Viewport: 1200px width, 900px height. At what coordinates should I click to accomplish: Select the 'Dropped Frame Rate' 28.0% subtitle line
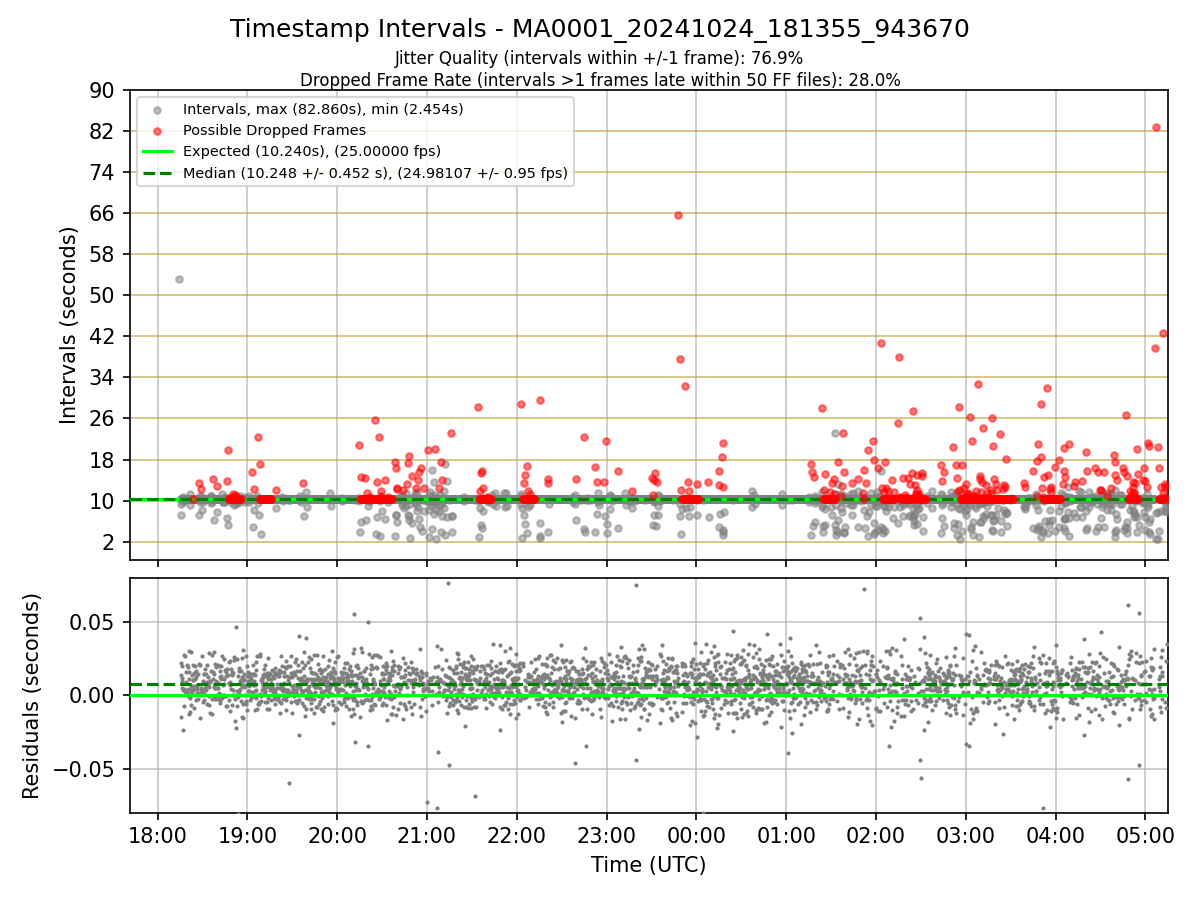pyautogui.click(x=600, y=80)
